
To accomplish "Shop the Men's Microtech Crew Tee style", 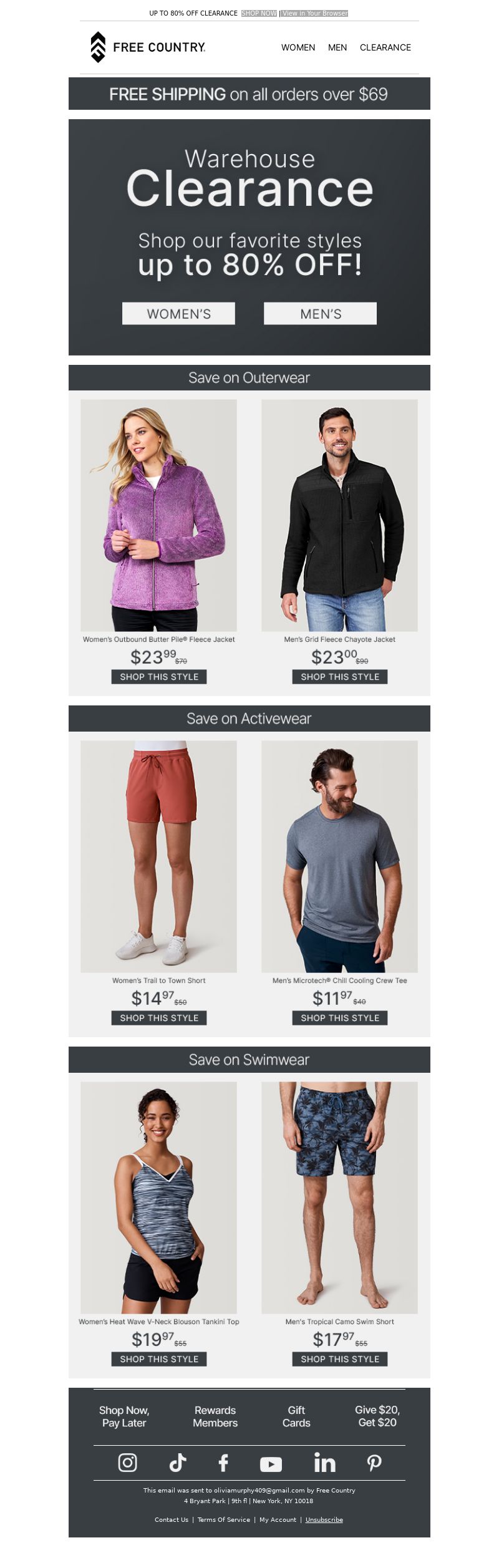I will (340, 1018).
